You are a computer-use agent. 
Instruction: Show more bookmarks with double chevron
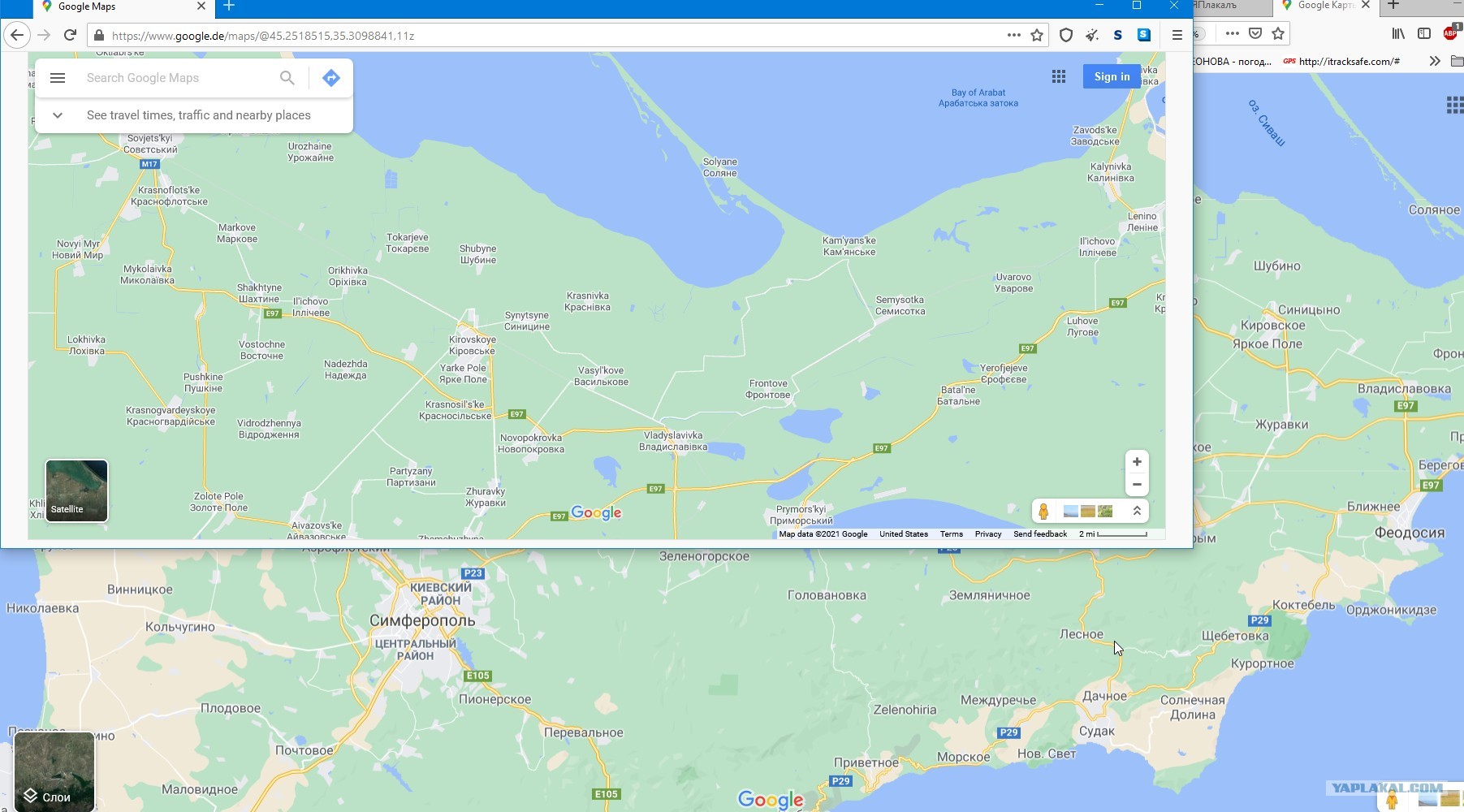[1435, 61]
